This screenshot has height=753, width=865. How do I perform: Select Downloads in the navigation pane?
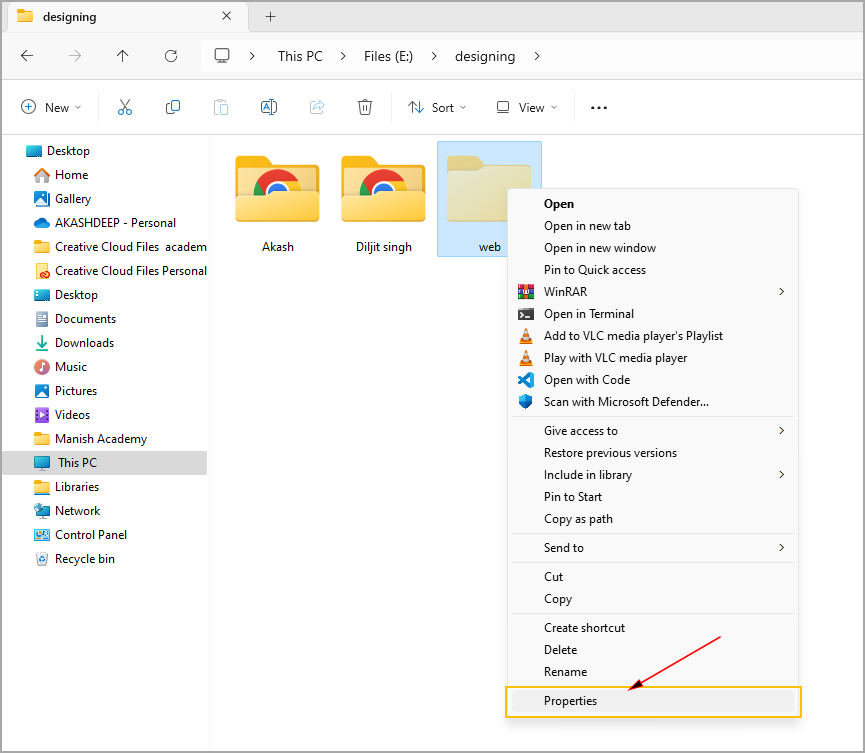tap(84, 343)
